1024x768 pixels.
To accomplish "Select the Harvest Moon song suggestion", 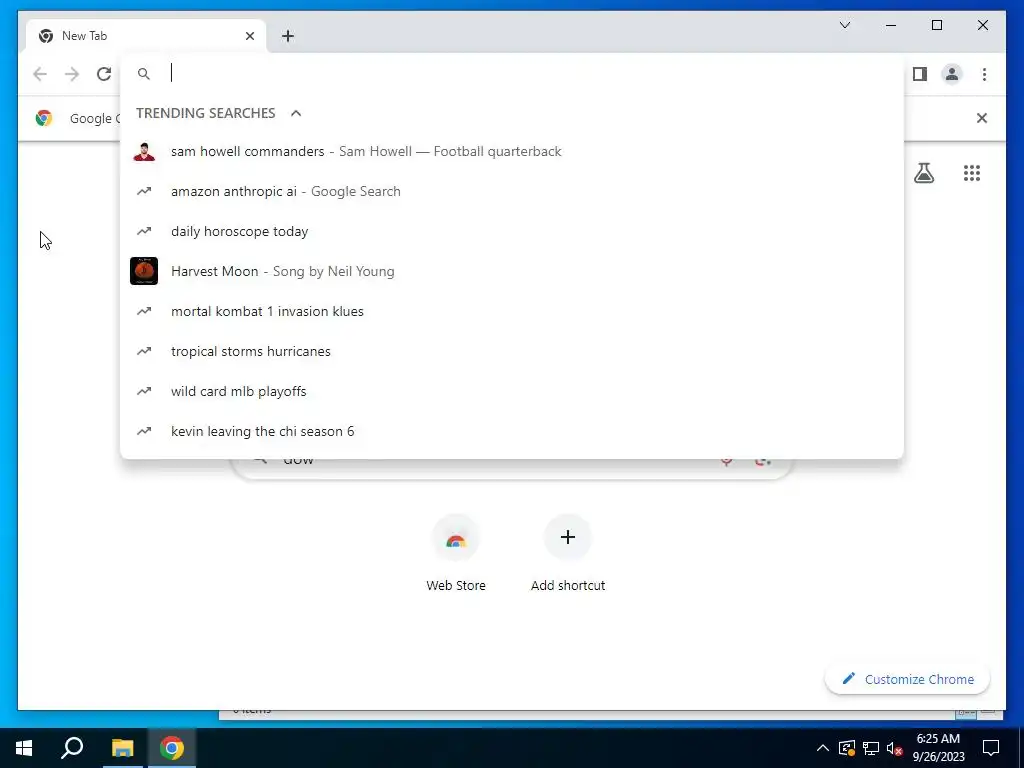I will pyautogui.click(x=512, y=271).
